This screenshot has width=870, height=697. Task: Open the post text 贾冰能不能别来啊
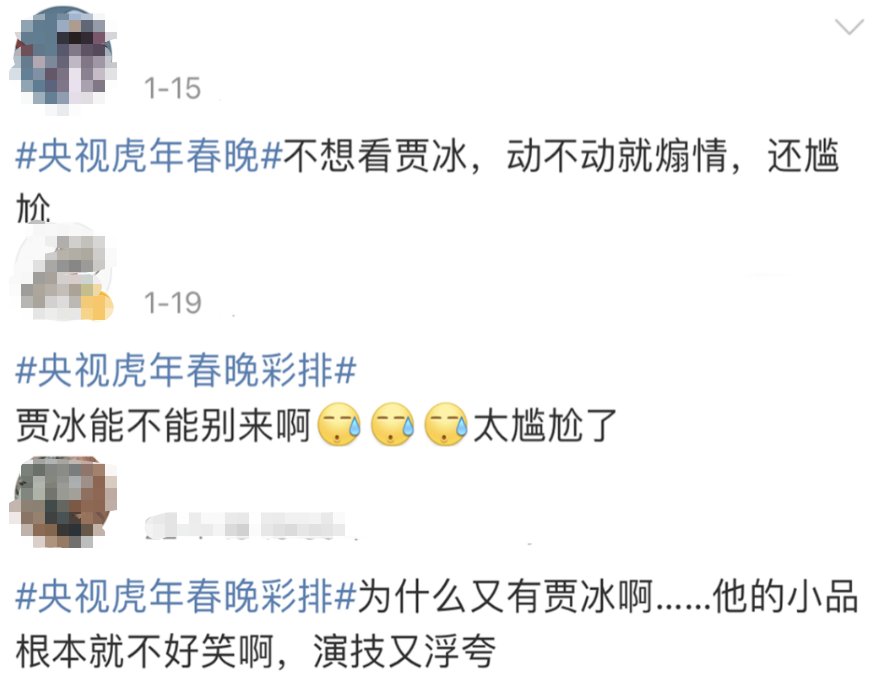coord(163,426)
